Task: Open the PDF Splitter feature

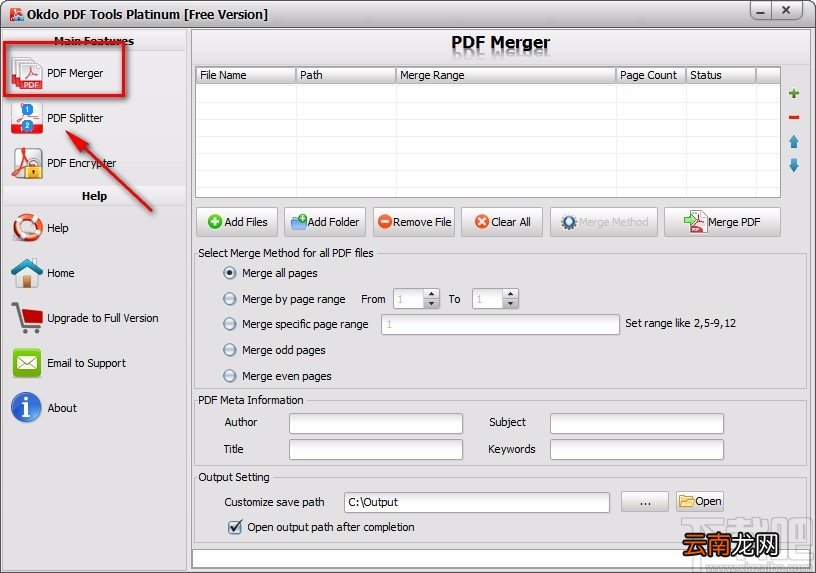Action: click(57, 118)
